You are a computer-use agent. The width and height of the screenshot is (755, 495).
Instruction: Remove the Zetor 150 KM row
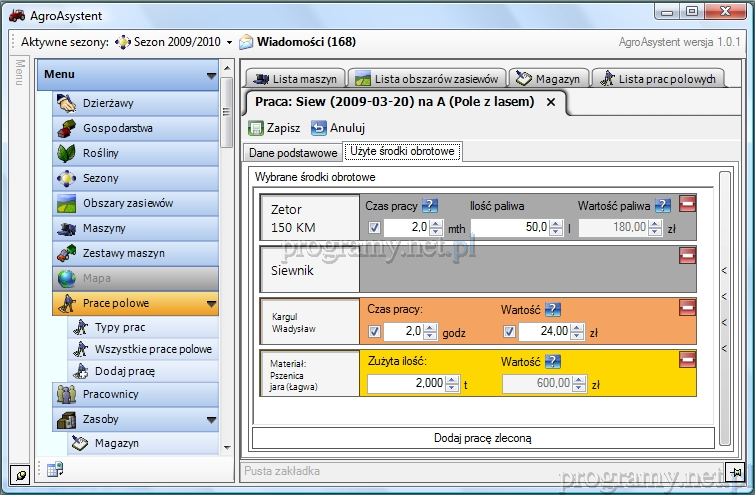(687, 204)
